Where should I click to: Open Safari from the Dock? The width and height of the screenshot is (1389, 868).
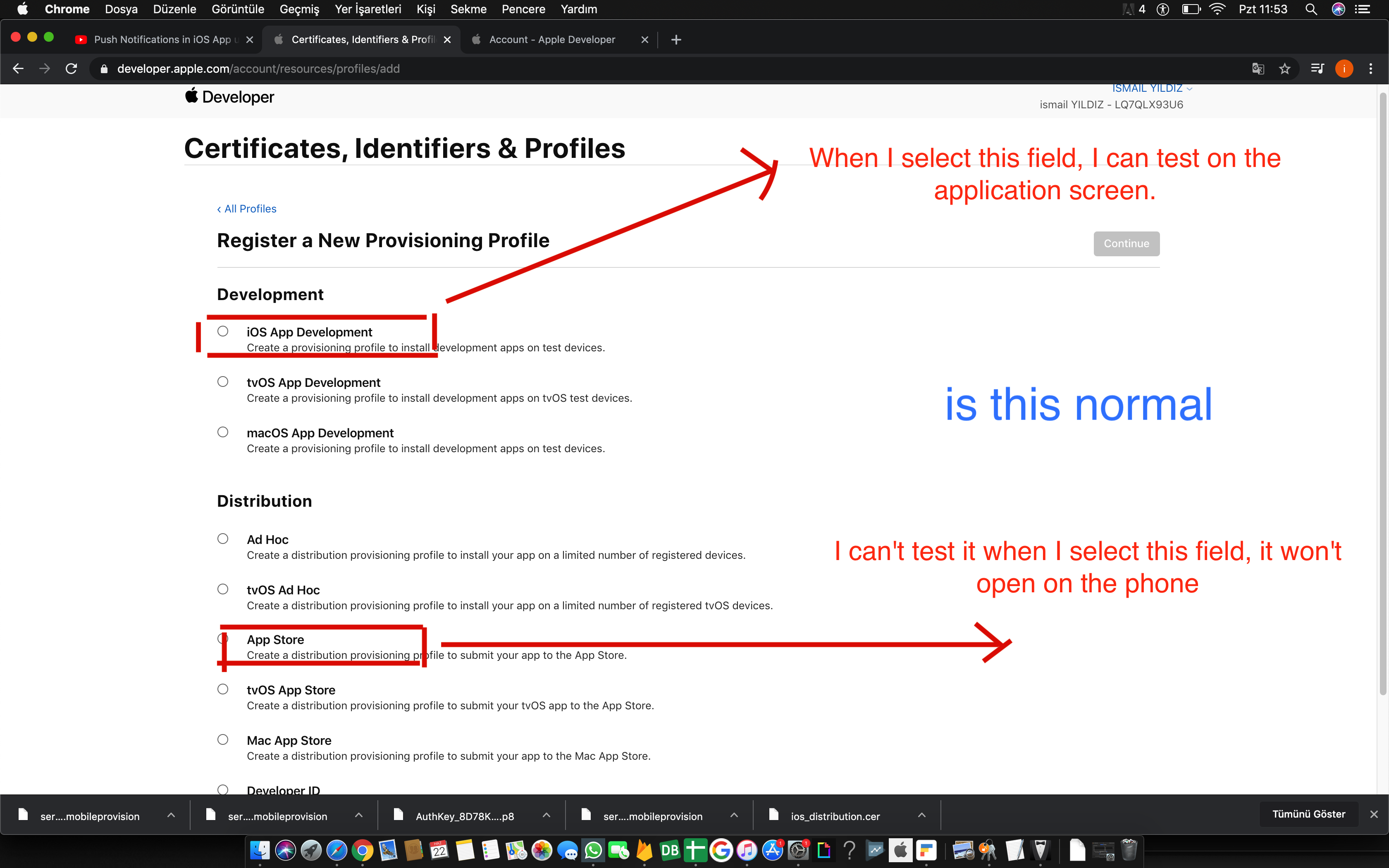pos(337,850)
